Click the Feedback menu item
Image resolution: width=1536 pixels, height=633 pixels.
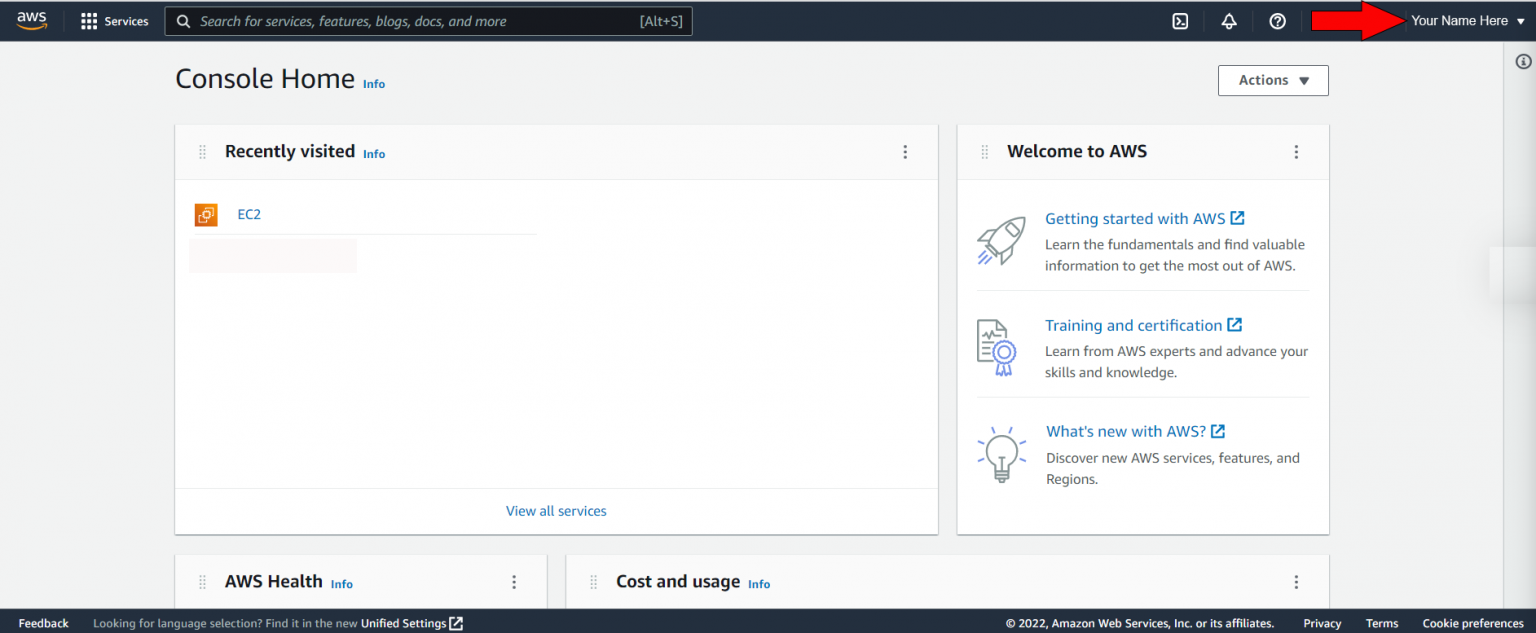click(x=43, y=622)
